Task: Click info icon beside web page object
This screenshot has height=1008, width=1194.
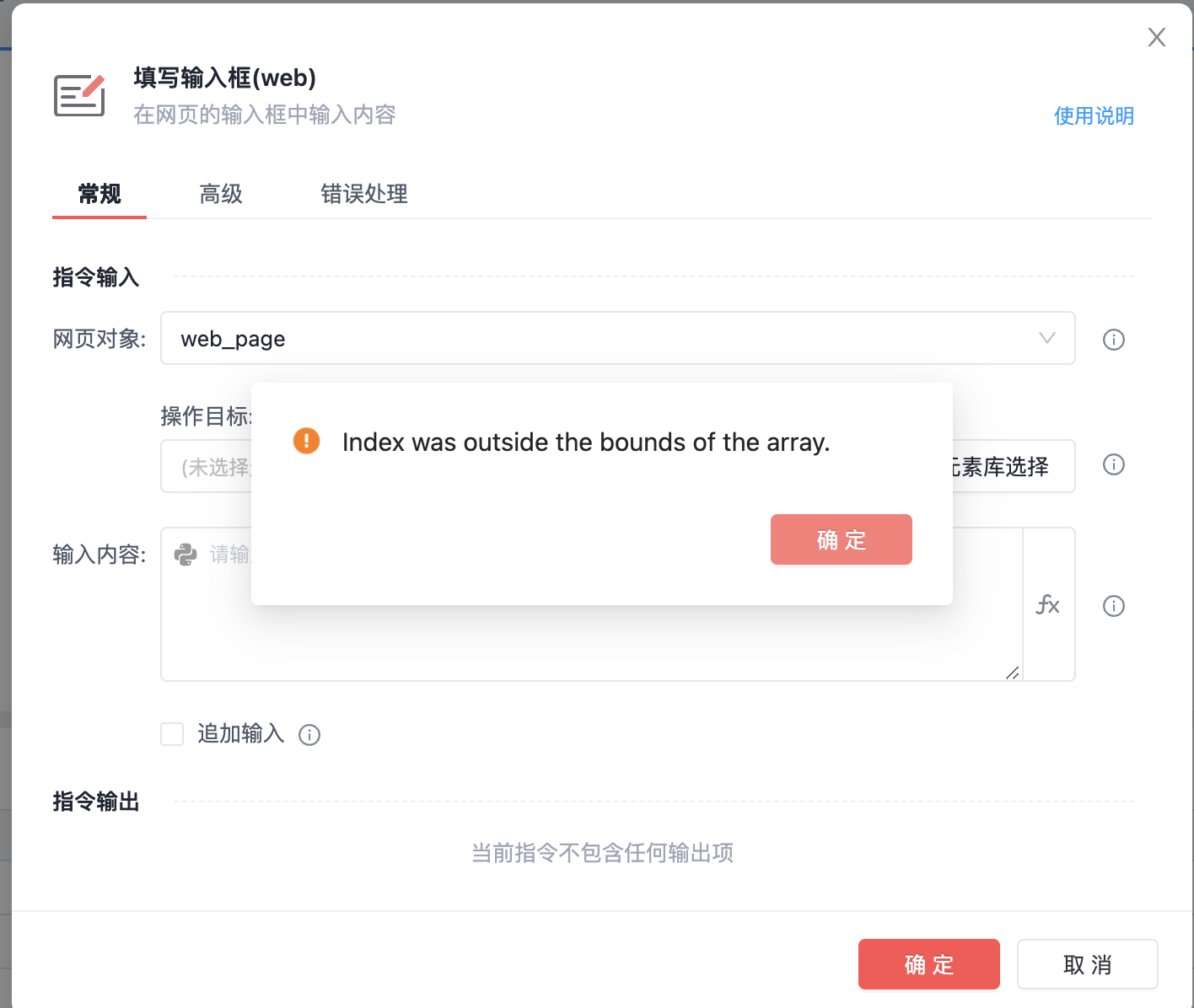Action: (1114, 340)
